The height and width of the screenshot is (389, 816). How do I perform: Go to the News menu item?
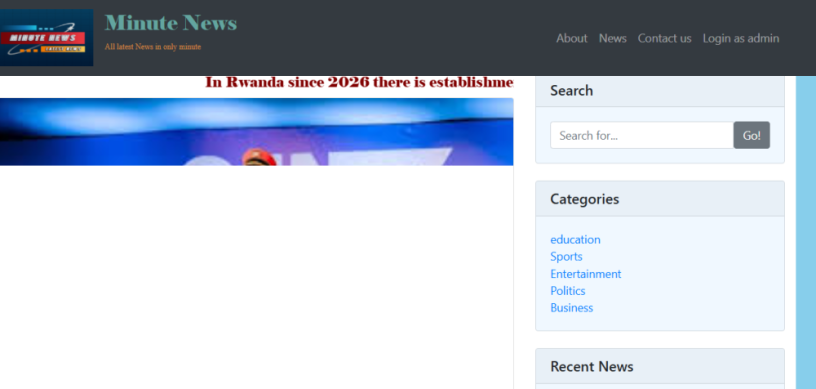click(x=613, y=38)
